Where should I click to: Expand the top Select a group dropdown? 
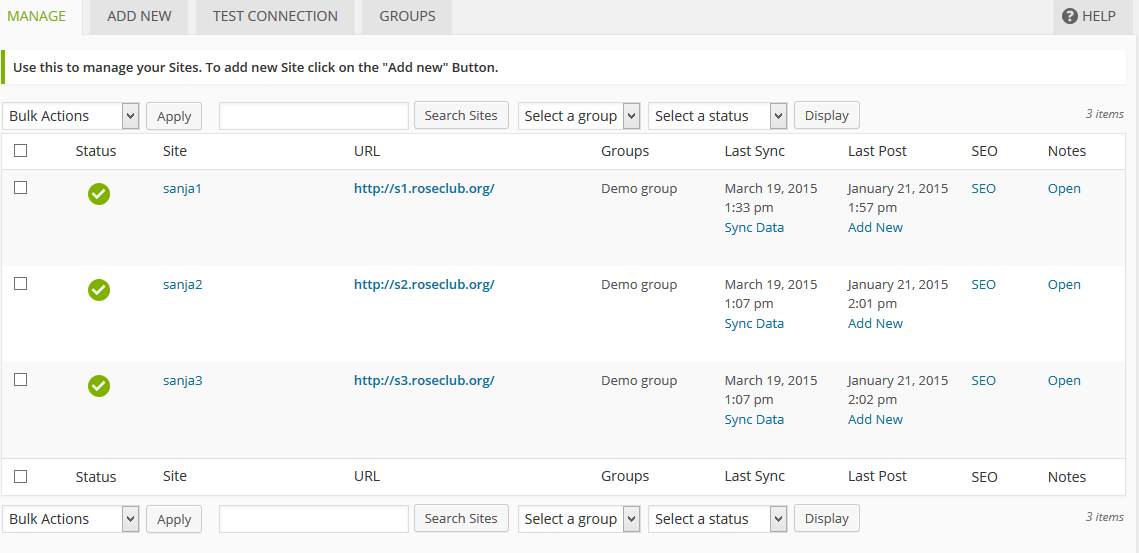[579, 116]
